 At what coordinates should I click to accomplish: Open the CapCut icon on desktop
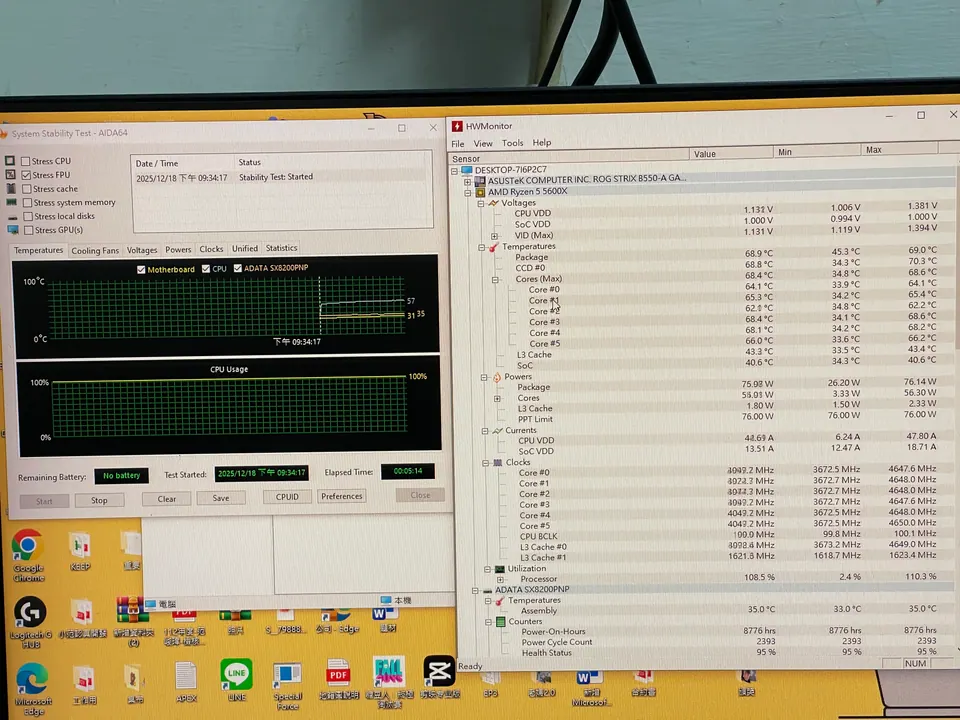pos(439,677)
